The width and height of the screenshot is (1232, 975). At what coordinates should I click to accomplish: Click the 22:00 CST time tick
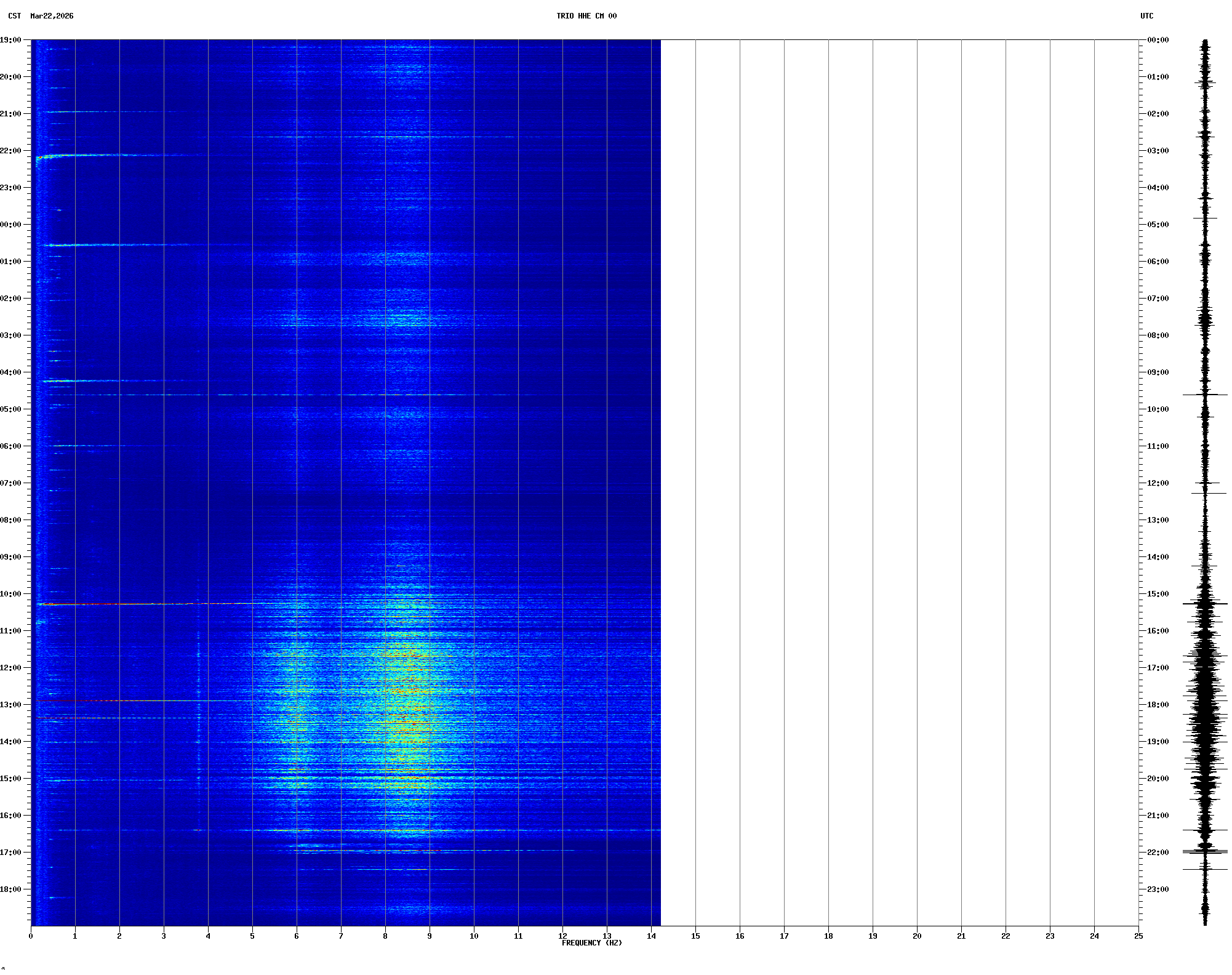[11, 151]
